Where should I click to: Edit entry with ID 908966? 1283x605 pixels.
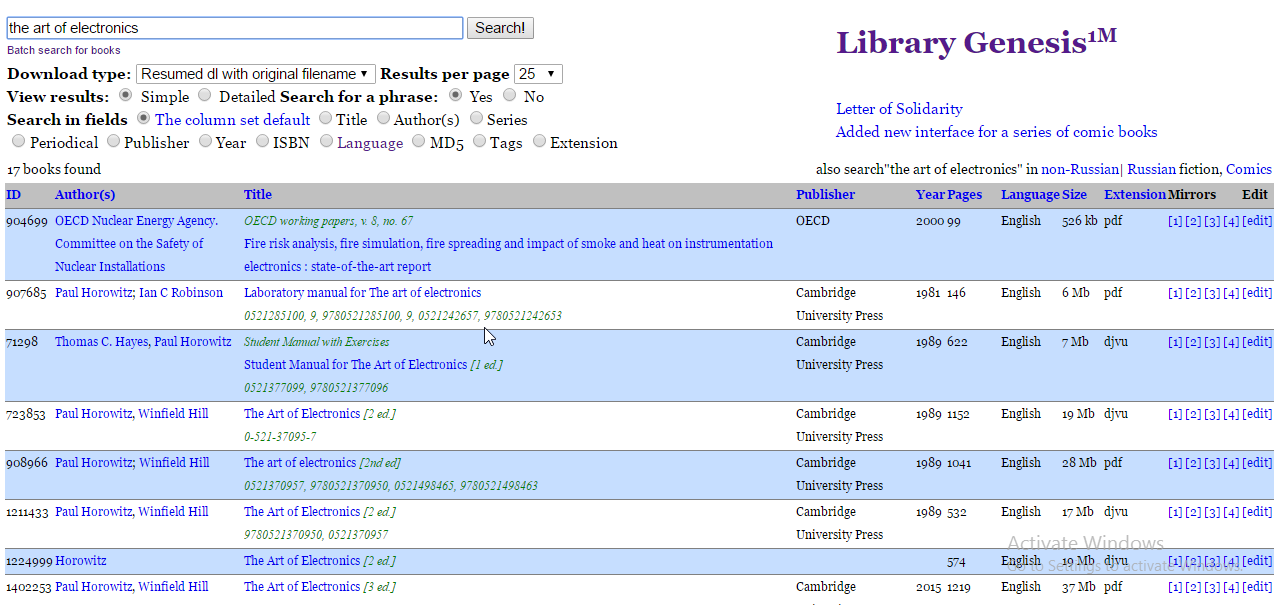(x=1257, y=463)
